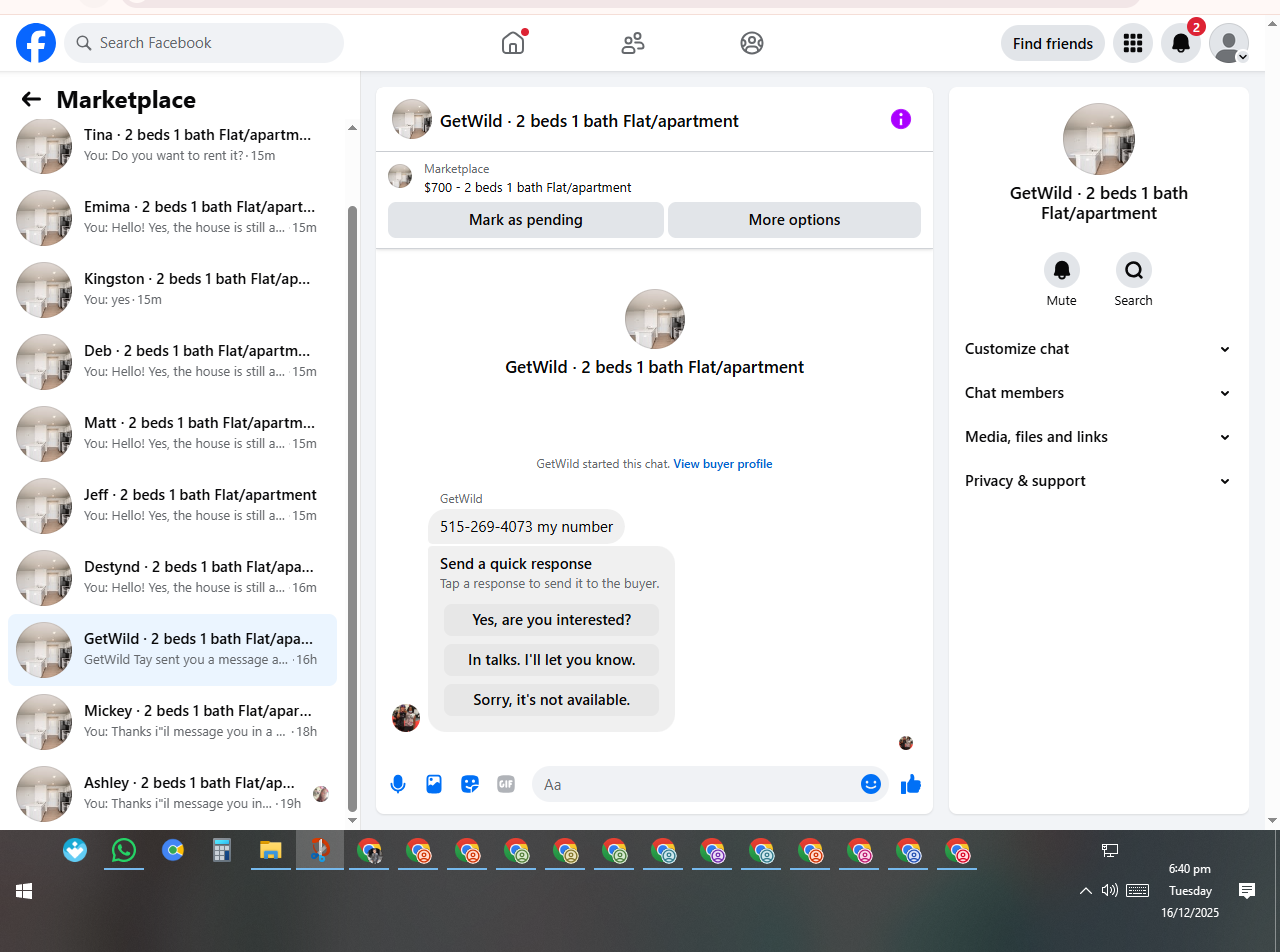
Task: Open the Friends icon in top navigation
Action: pos(633,43)
